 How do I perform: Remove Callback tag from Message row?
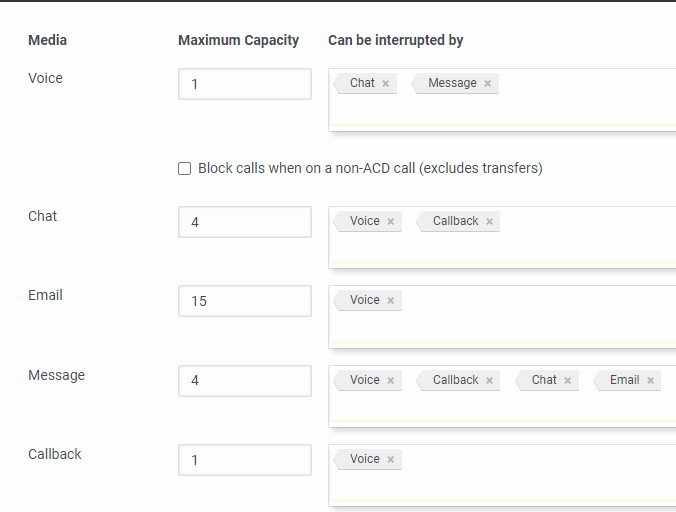[489, 381]
